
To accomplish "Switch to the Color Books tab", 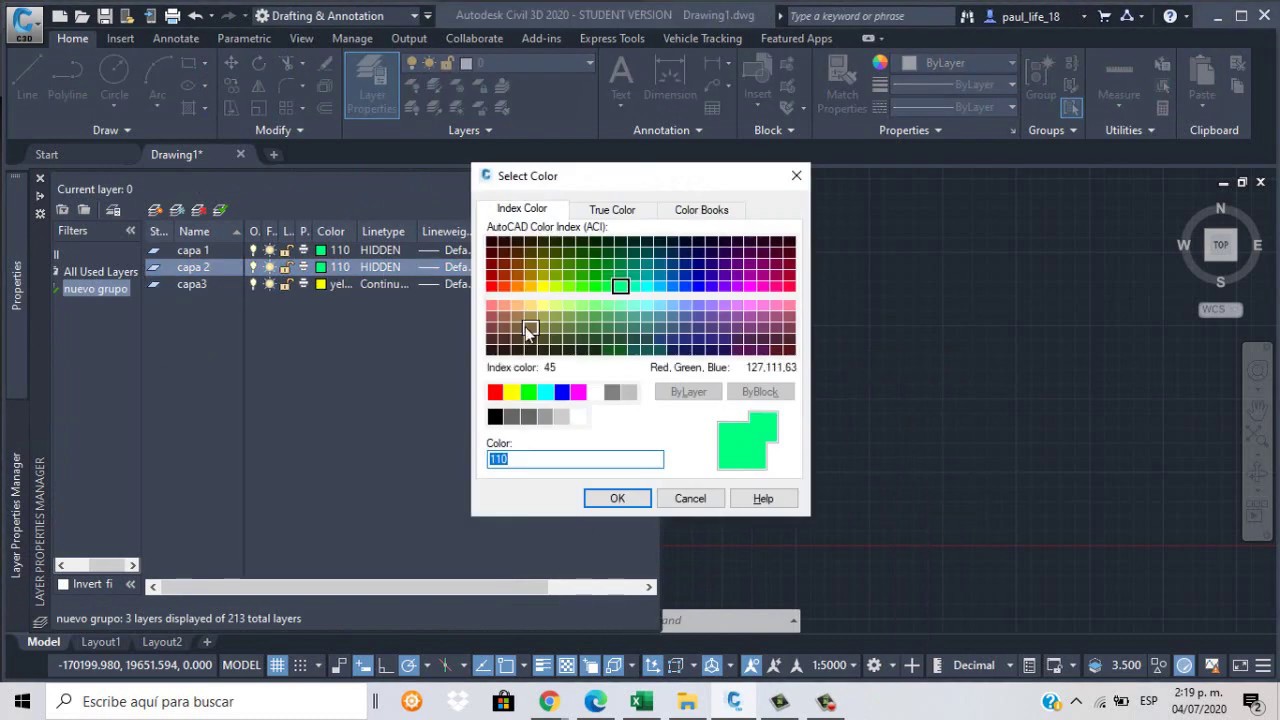I will (x=701, y=210).
